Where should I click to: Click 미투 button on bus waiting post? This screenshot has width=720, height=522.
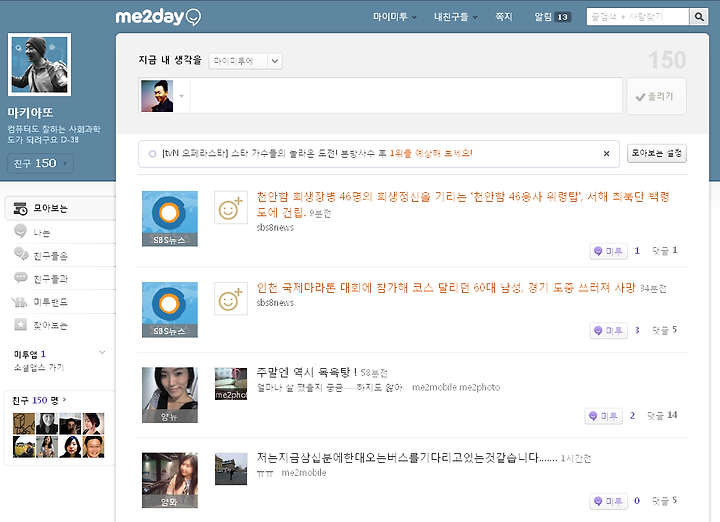608,501
